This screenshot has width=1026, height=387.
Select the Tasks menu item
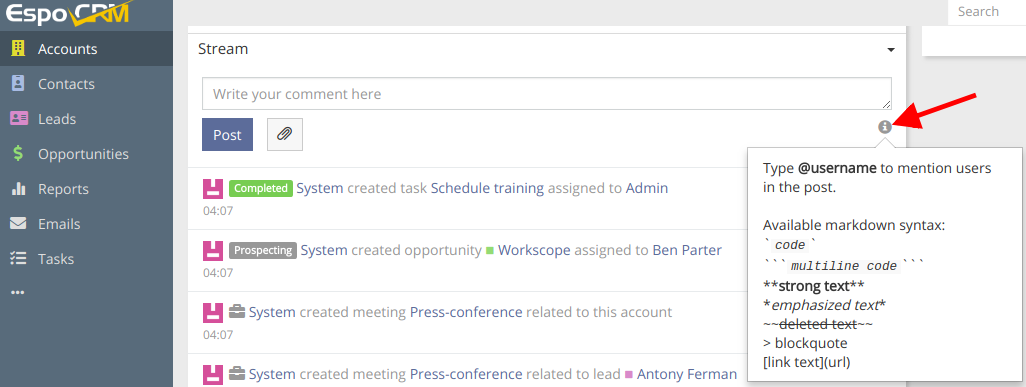56,259
